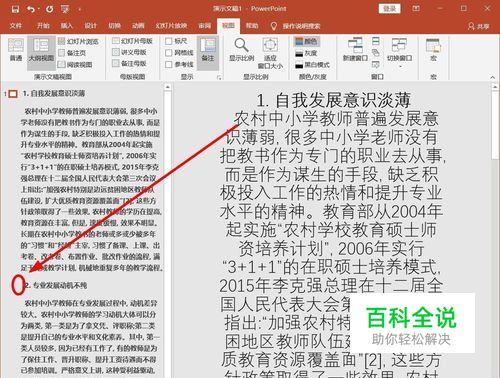500x378 pixels.
Task: Click outline heading '1. 自我发展意识淡薄'
Action: pyautogui.click(x=54, y=93)
